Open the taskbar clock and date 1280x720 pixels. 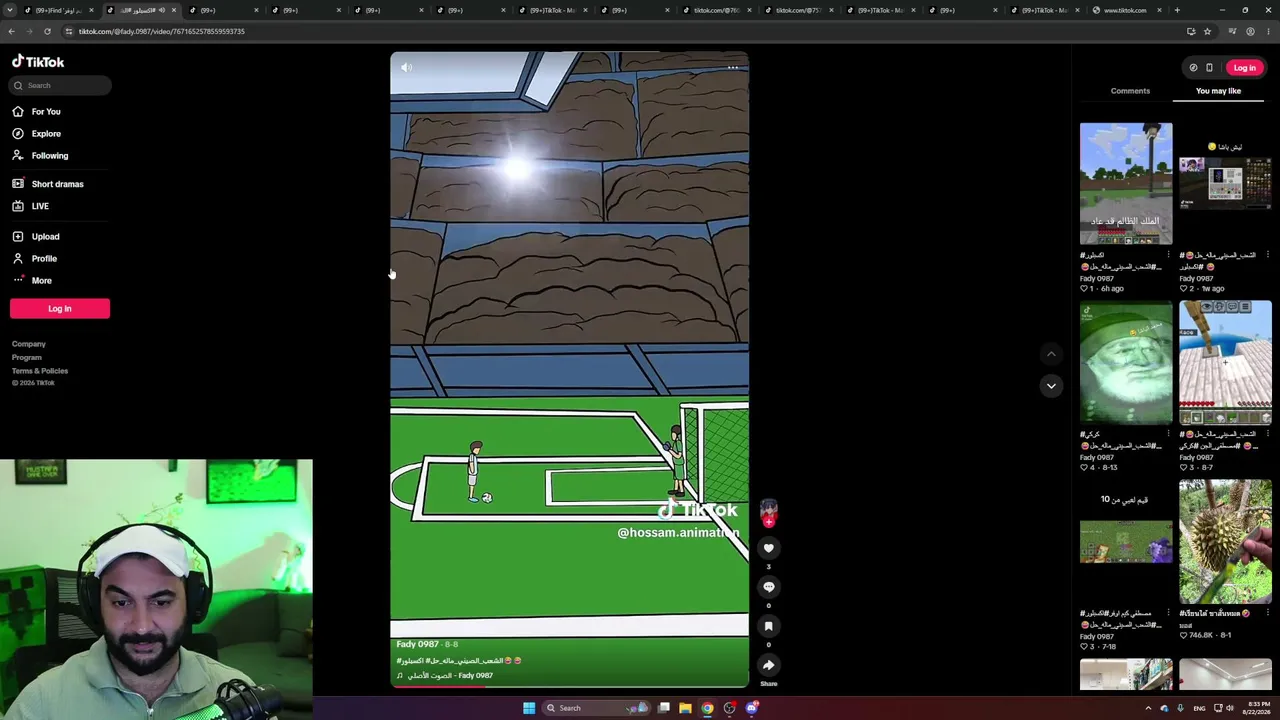pos(1259,708)
